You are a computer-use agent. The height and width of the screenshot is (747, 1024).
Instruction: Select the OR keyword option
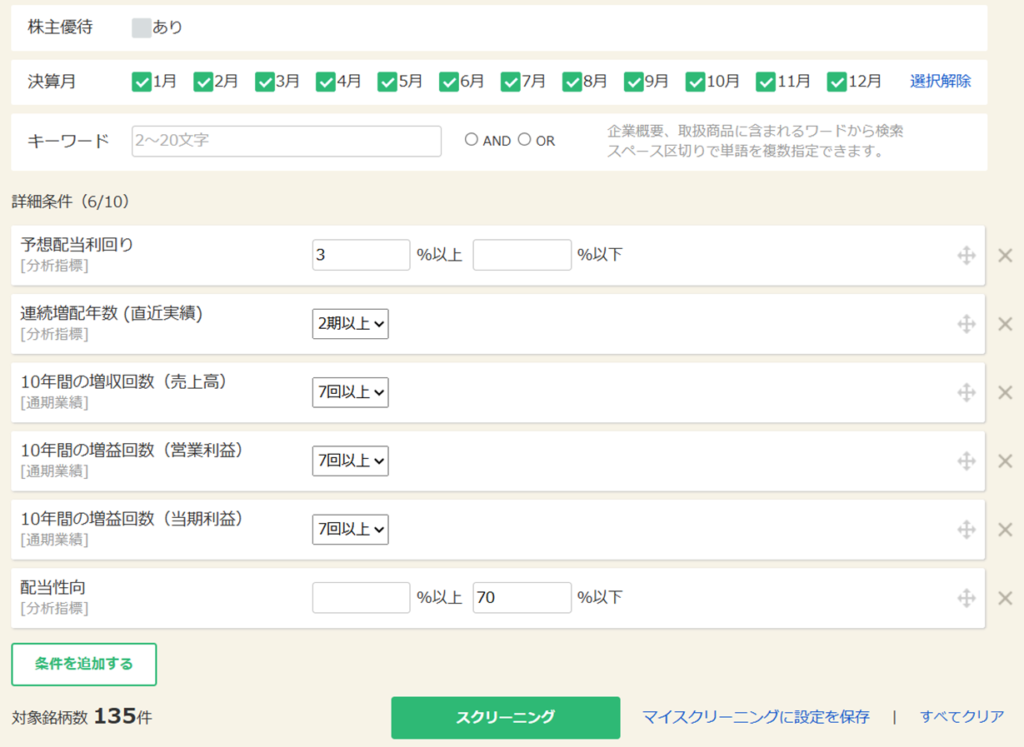click(524, 139)
